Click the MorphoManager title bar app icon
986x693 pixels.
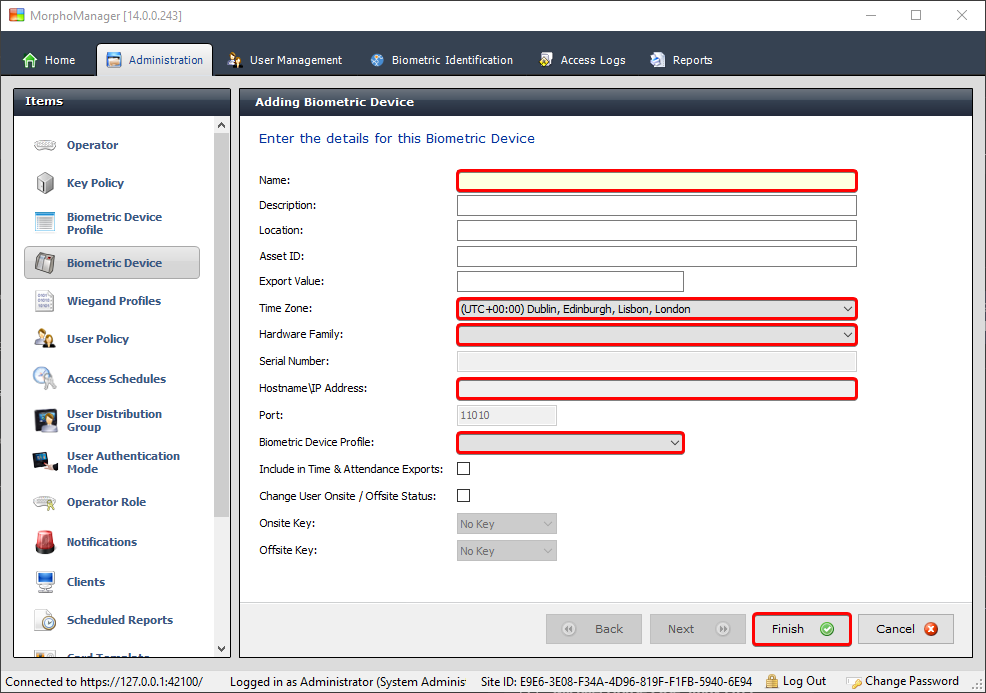click(x=16, y=15)
